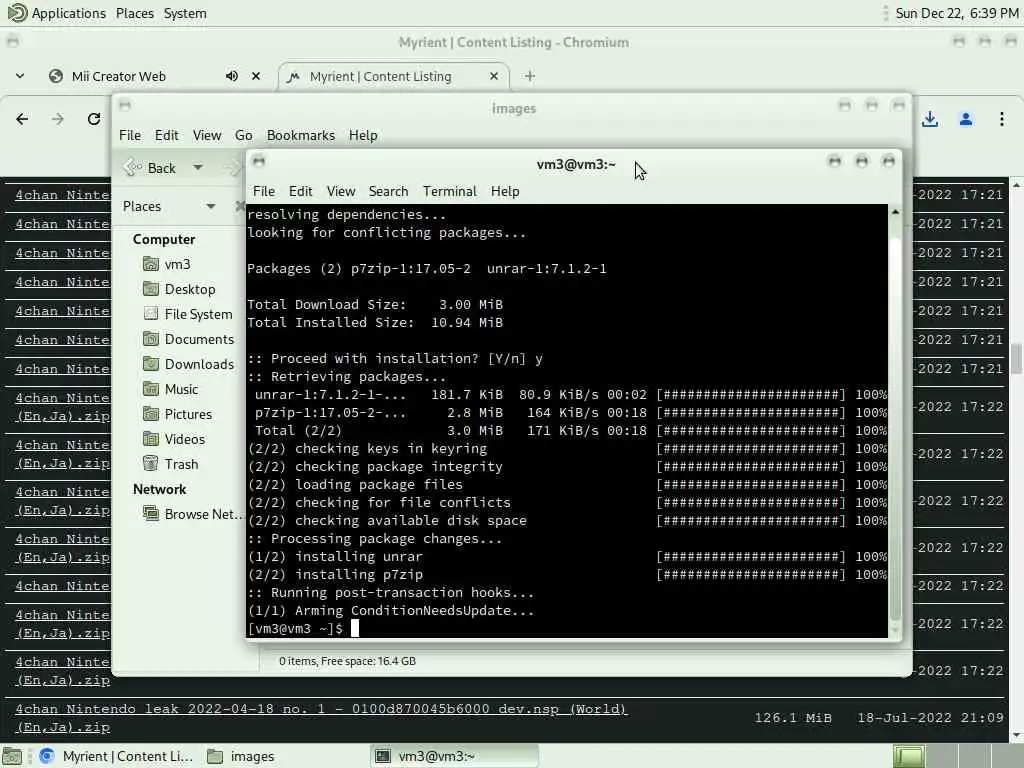Close the Myrient Content Listing tab
Screen dimensions: 1024x768
click(494, 76)
